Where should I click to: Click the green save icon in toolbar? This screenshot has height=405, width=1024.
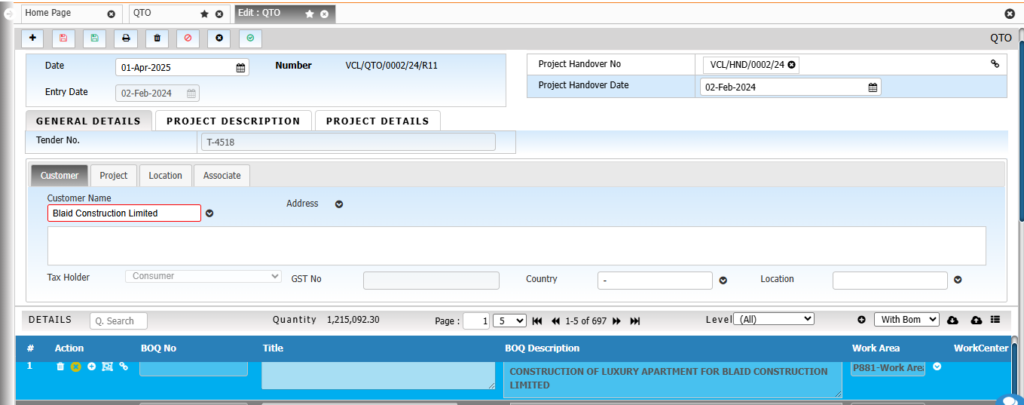[x=94, y=38]
